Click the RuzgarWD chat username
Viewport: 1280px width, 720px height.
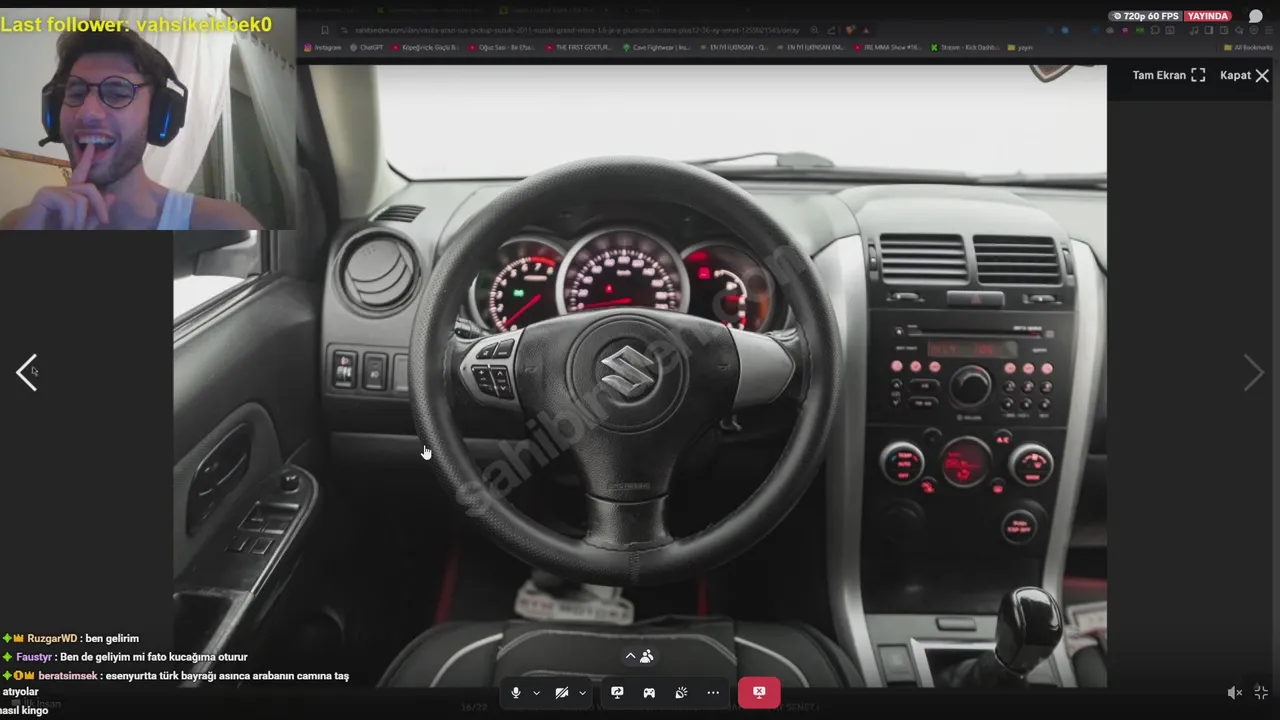tap(52, 638)
